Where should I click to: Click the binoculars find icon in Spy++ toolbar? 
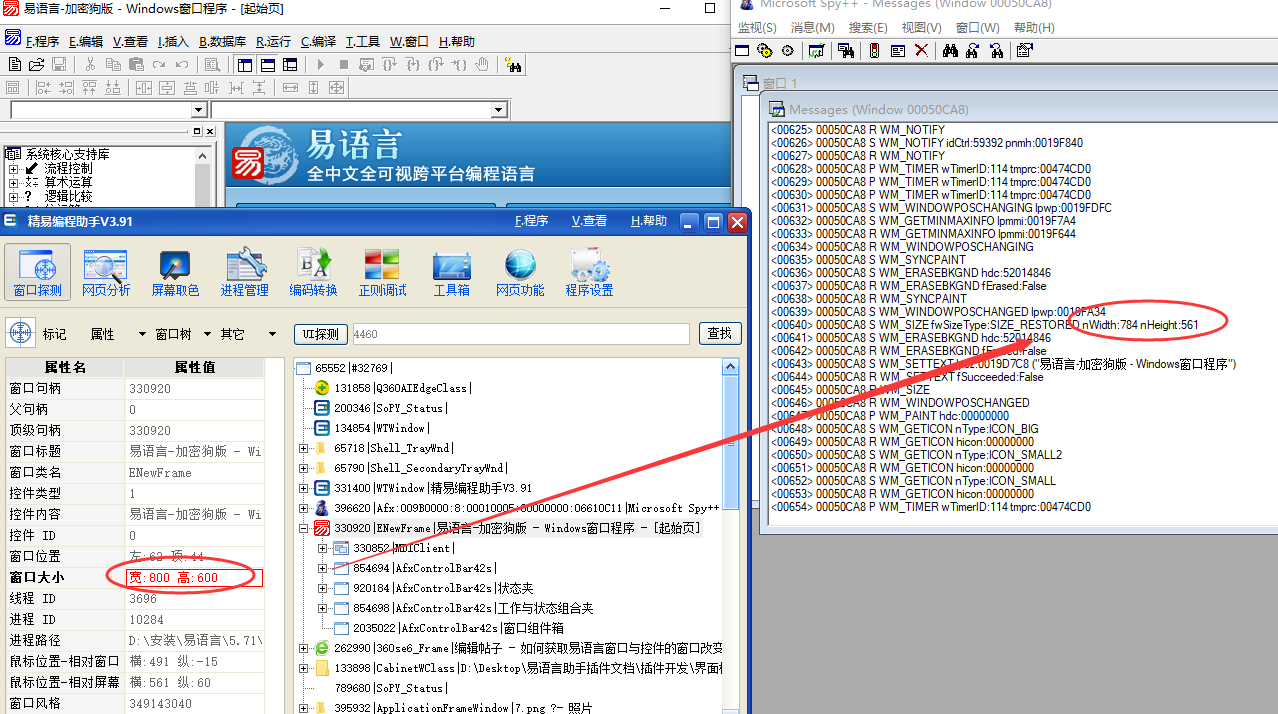950,50
